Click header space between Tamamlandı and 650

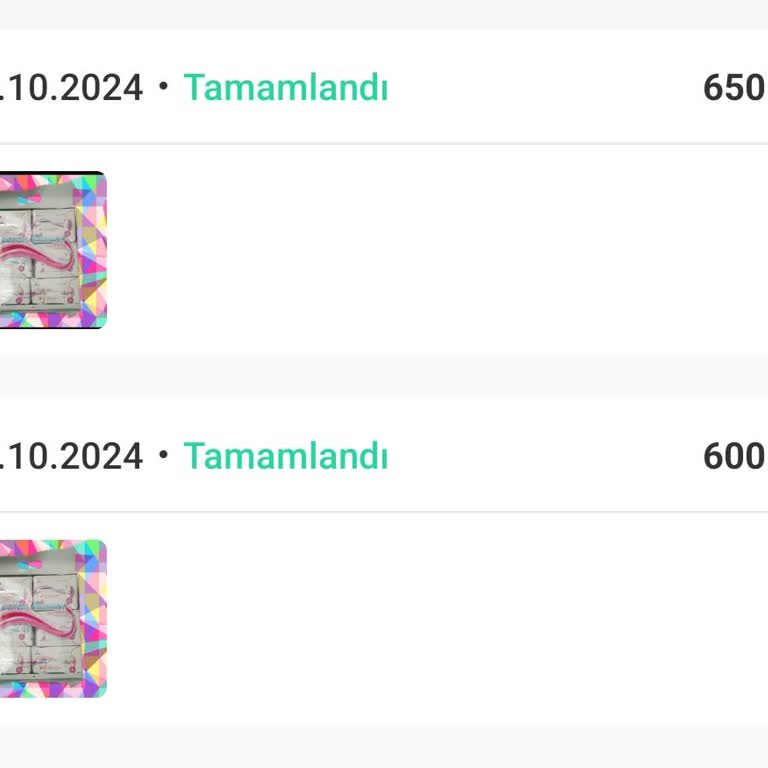click(545, 88)
